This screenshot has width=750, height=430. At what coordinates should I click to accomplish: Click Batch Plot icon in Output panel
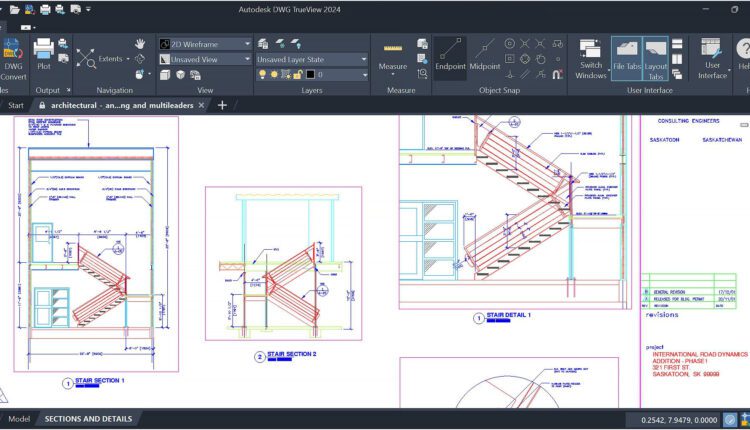point(63,44)
